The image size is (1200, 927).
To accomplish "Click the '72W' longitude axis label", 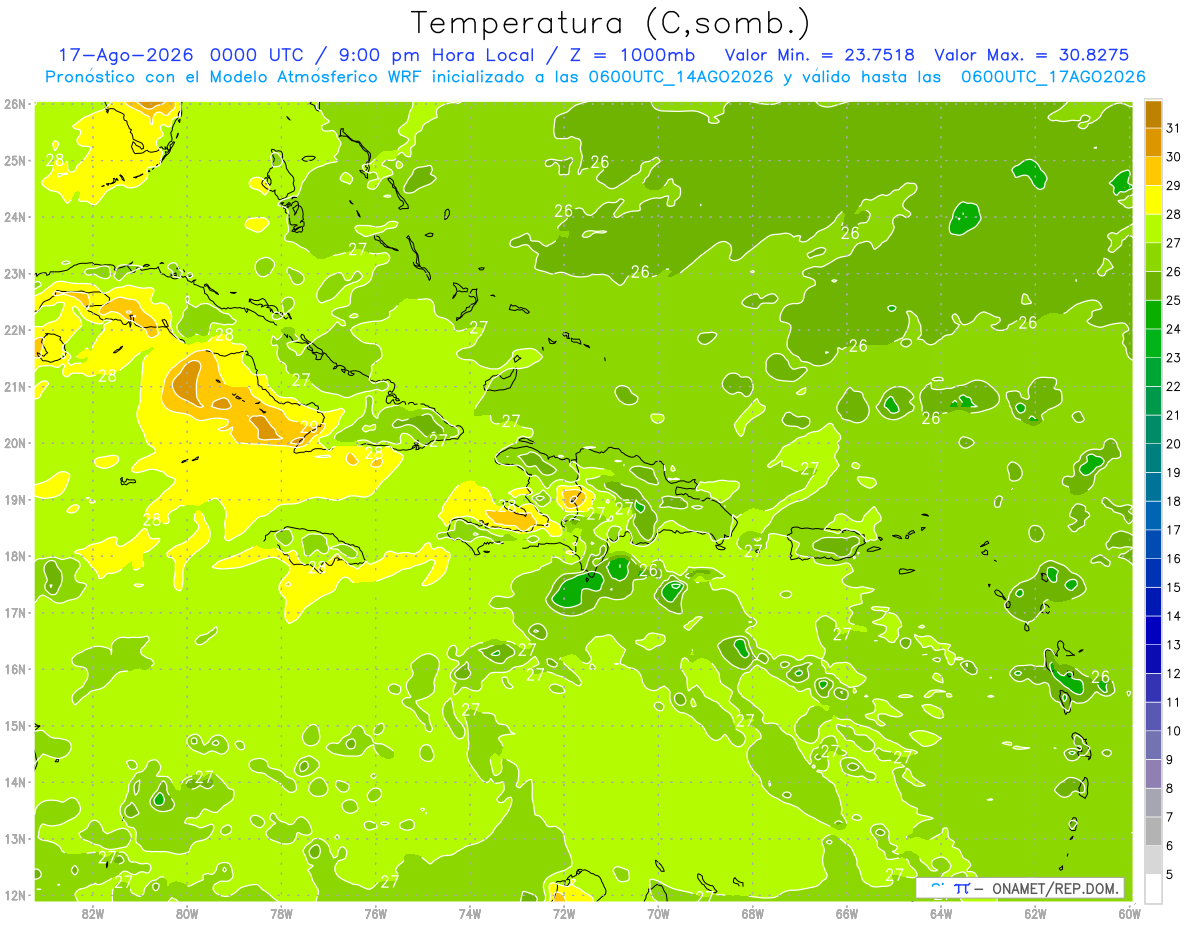I will click(x=564, y=913).
